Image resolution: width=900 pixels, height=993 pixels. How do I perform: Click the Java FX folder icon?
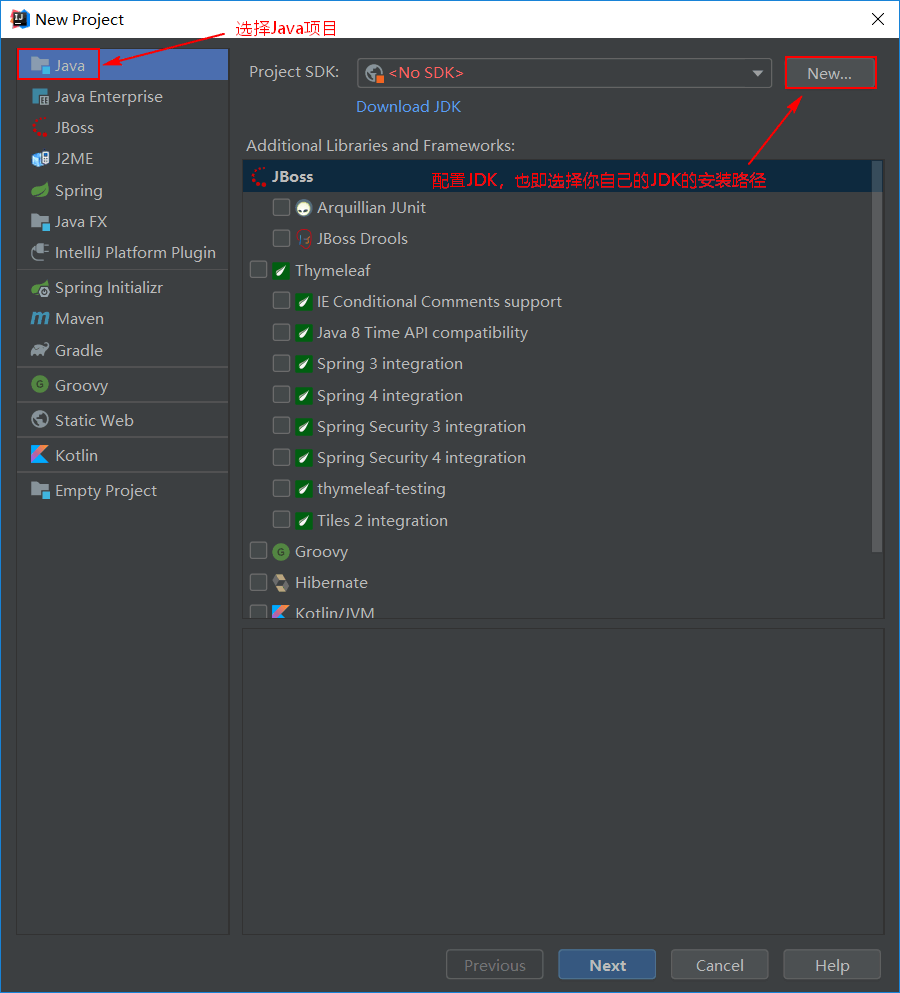tap(40, 222)
